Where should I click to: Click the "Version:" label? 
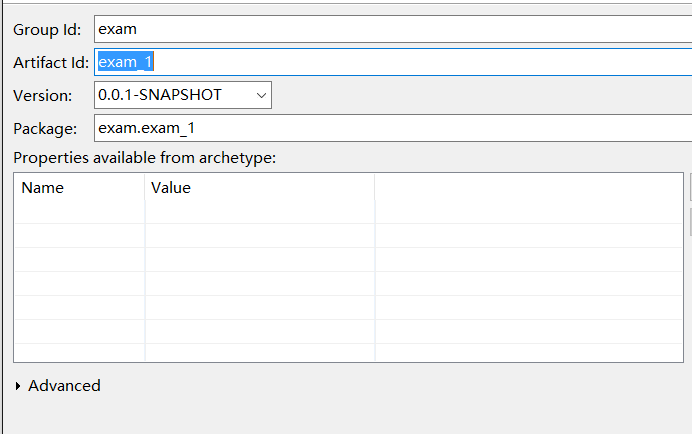[x=42, y=96]
